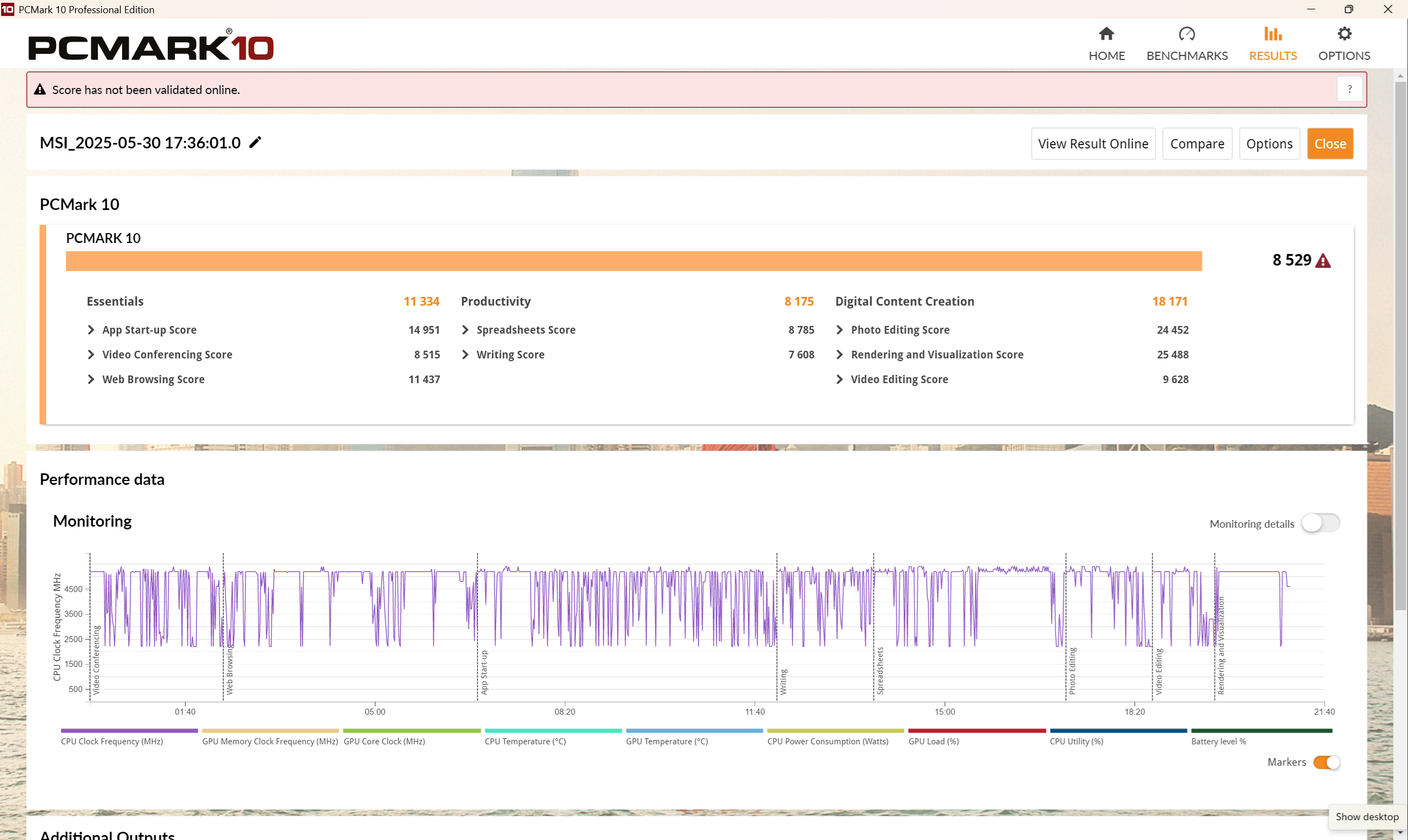This screenshot has height=840, width=1408.
Task: Click the Productivity group heading
Action: [x=496, y=302]
